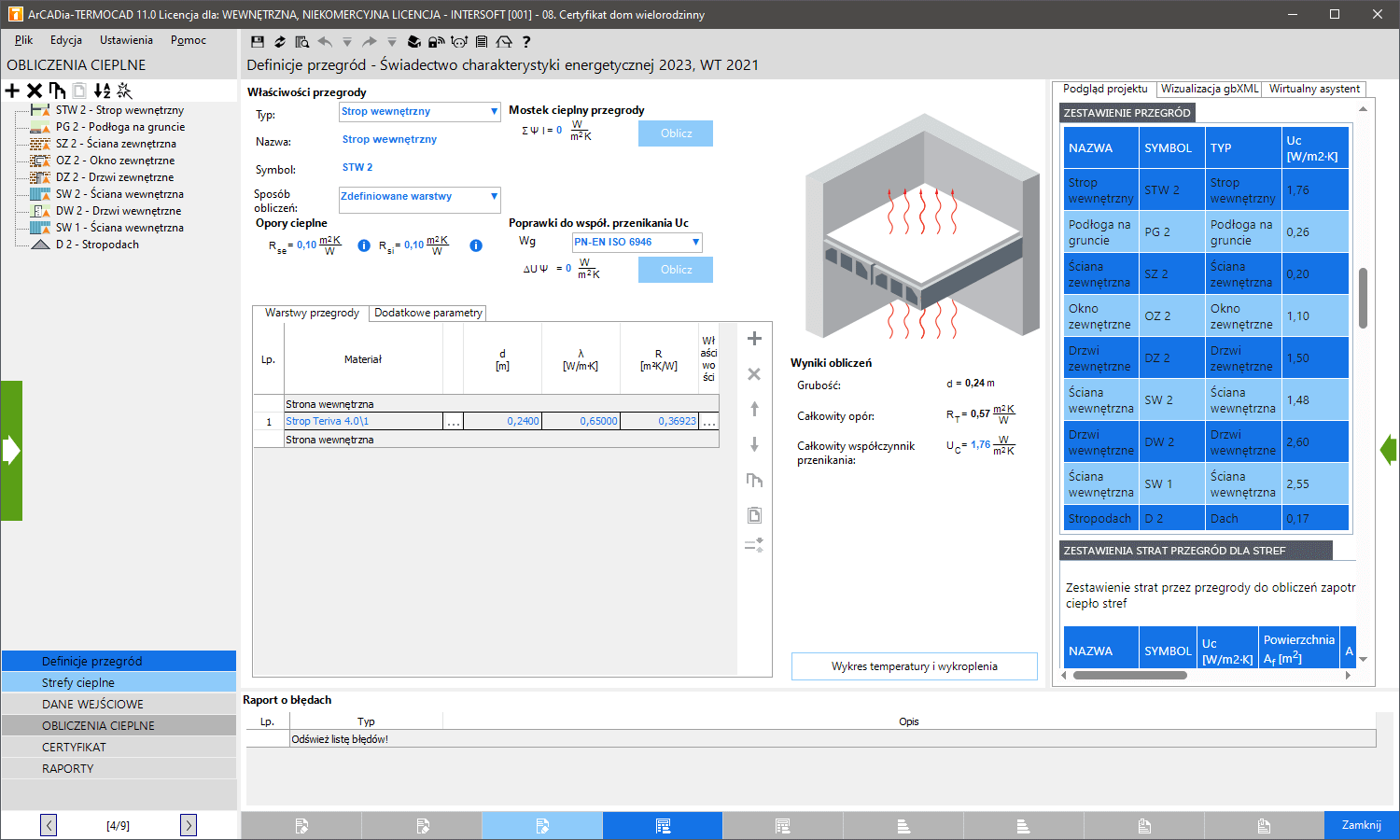This screenshot has width=1400, height=840.
Task: Add a layer with the plus beside the layers table
Action: pyautogui.click(x=755, y=339)
